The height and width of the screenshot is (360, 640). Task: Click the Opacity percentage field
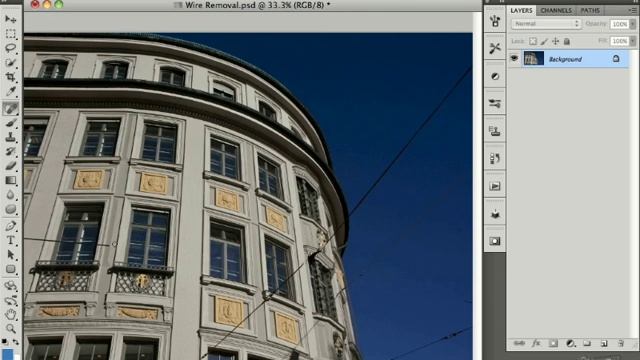619,24
